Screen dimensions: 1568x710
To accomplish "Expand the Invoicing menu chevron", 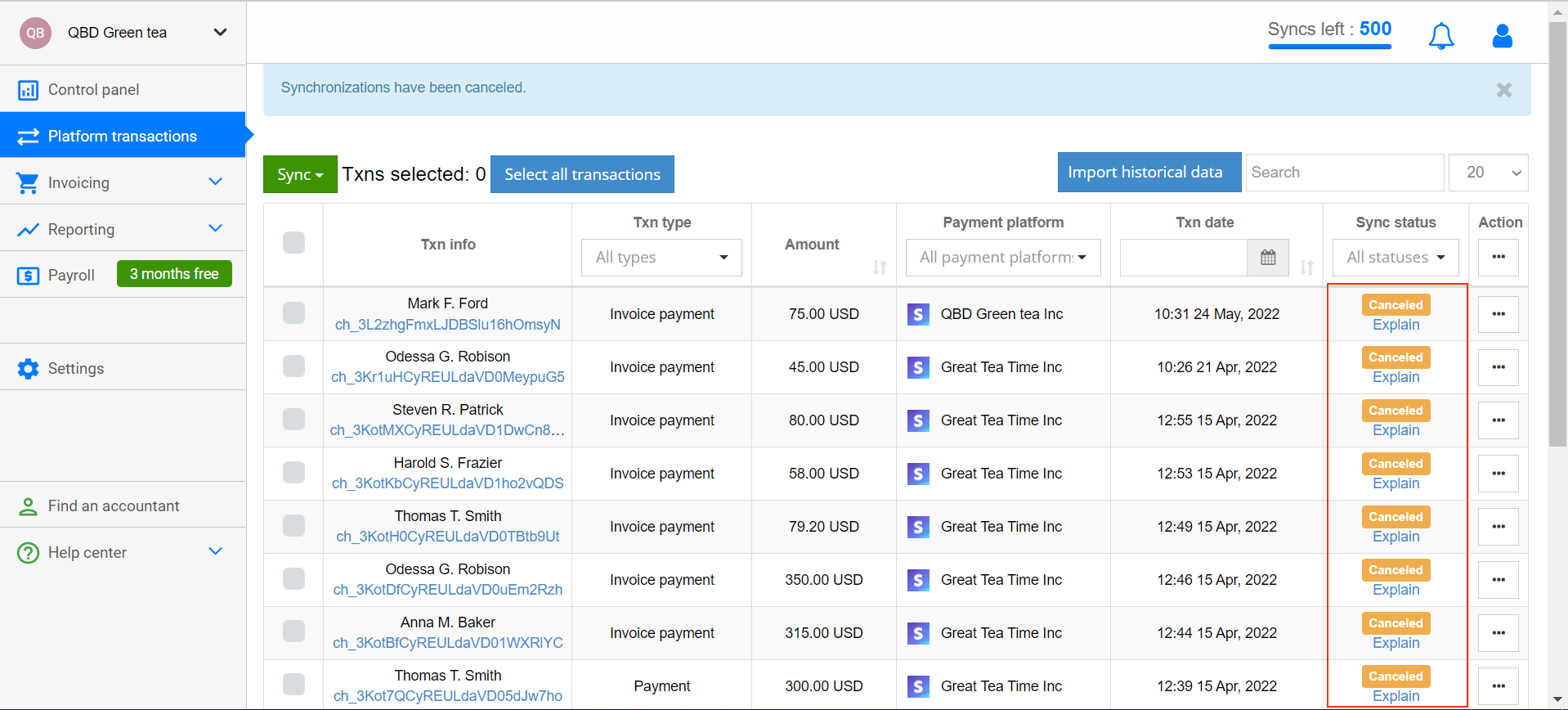I will pyautogui.click(x=216, y=182).
